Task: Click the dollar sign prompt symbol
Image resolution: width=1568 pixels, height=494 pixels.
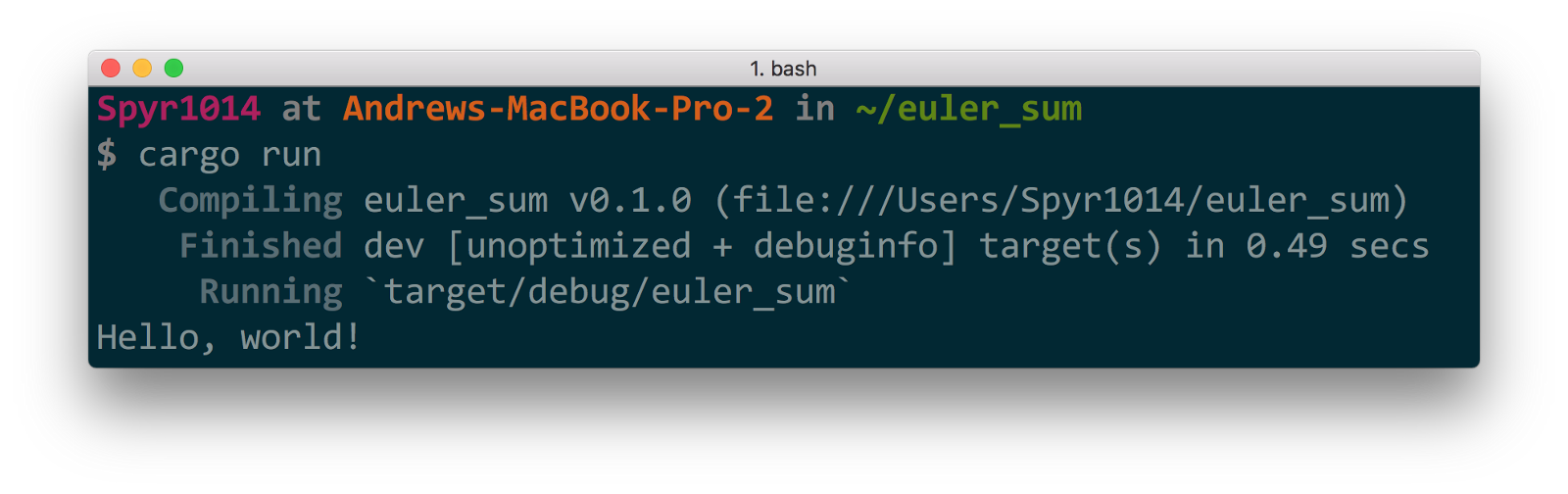Action: pyautogui.click(x=106, y=154)
